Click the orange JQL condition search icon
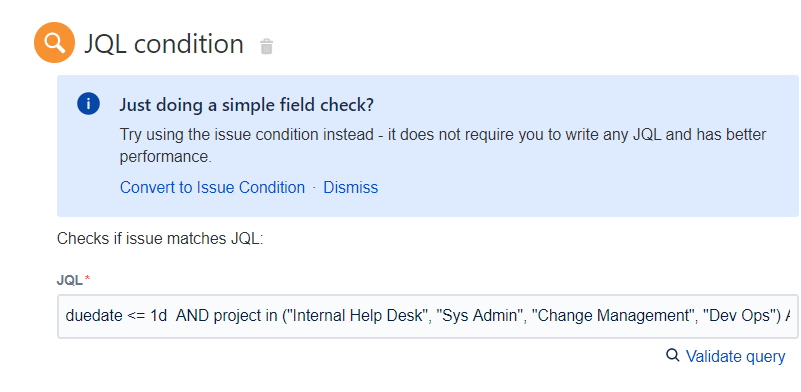Screen dimensions: 801x392 coord(54,42)
